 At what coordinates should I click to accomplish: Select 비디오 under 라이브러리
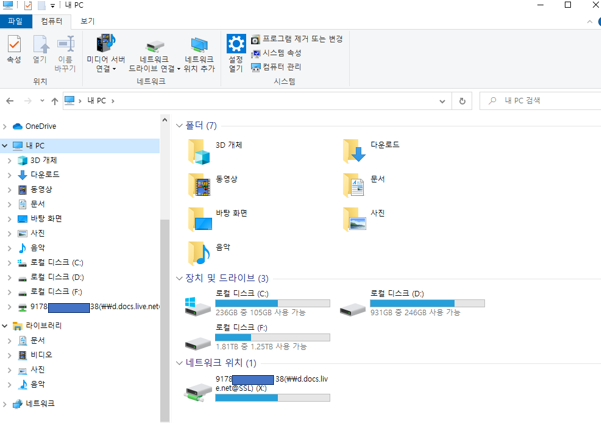[36, 355]
